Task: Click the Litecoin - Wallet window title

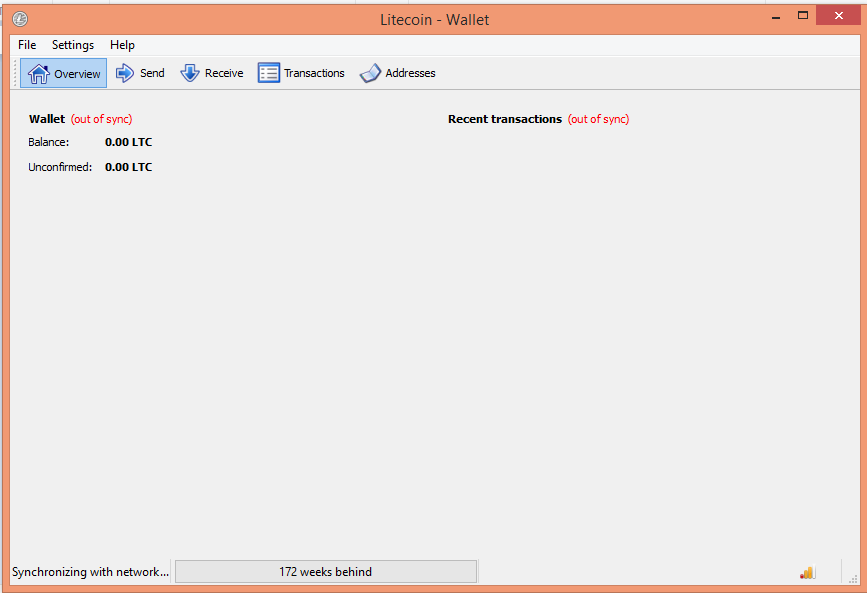Action: point(435,20)
